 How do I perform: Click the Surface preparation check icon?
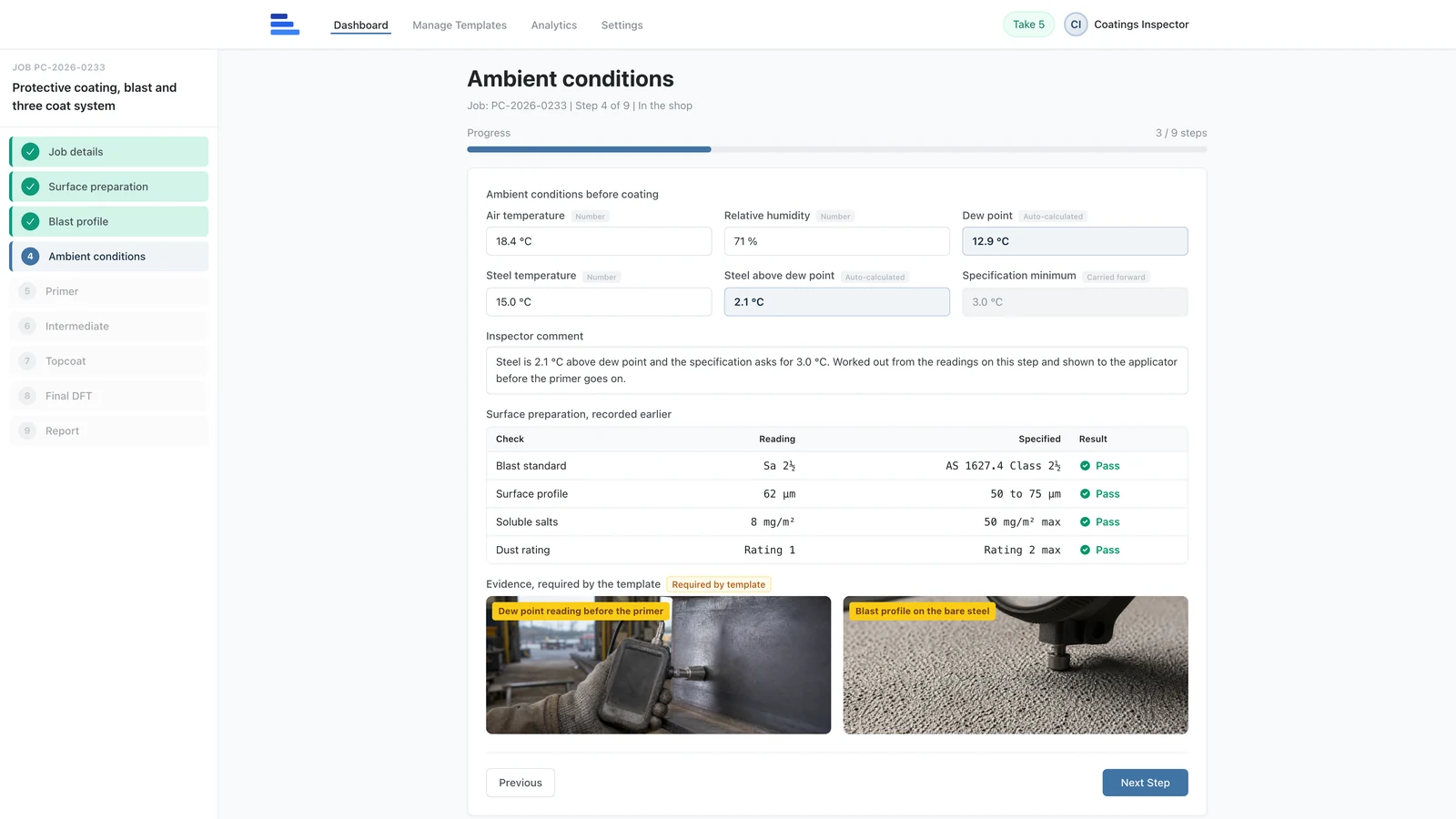[30, 187]
